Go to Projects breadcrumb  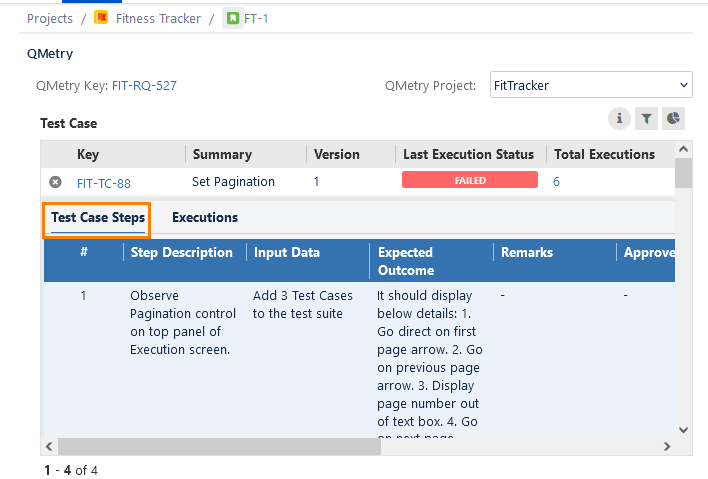(x=50, y=19)
